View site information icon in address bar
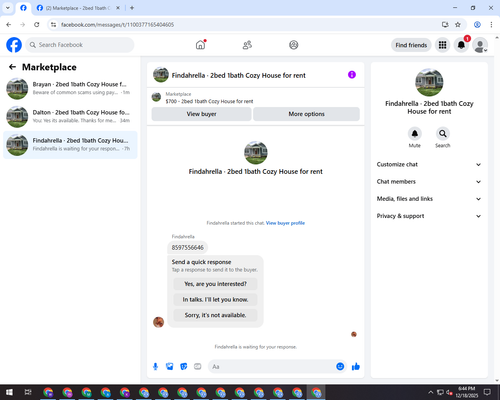The image size is (500, 400). click(x=53, y=25)
